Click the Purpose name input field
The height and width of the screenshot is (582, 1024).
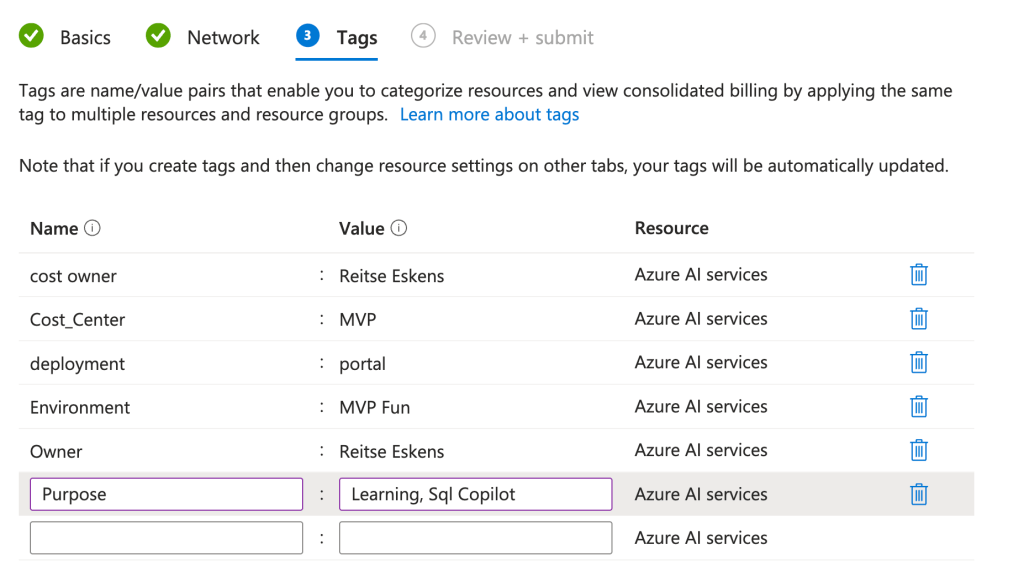click(x=166, y=494)
